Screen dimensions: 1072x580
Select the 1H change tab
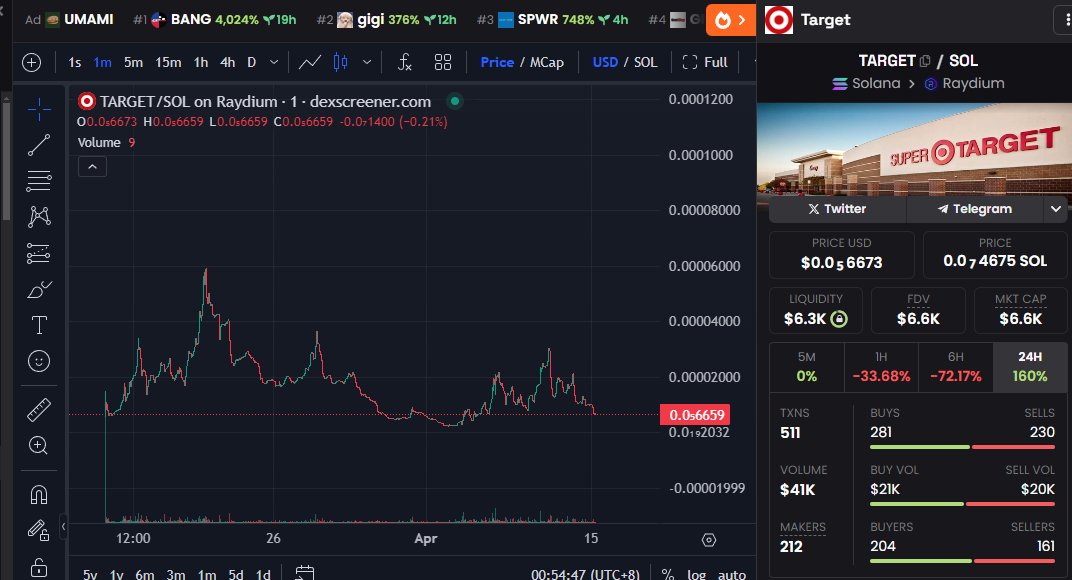pos(881,367)
